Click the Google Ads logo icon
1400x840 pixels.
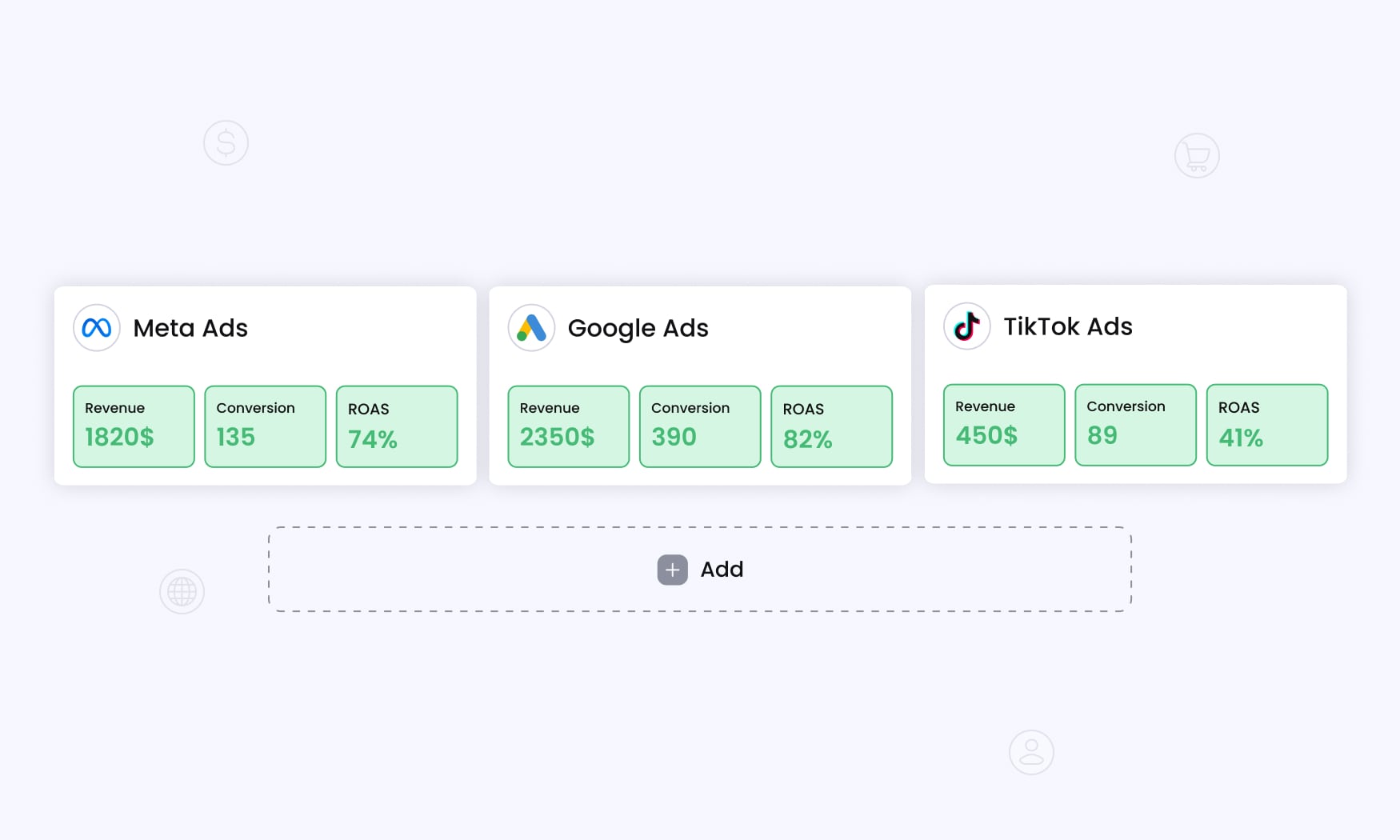click(x=531, y=328)
